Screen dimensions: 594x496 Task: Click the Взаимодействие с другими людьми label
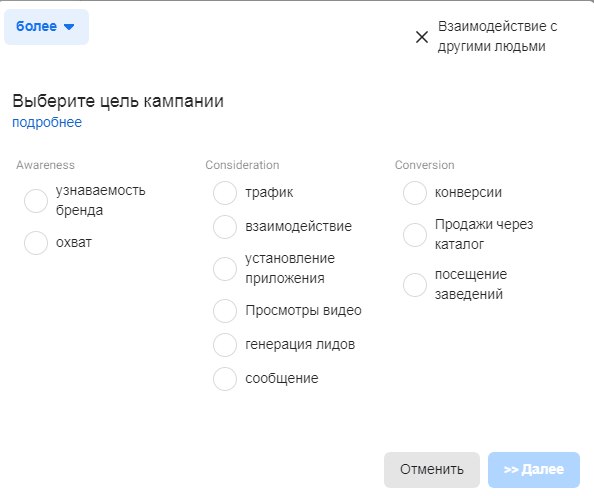coord(497,36)
